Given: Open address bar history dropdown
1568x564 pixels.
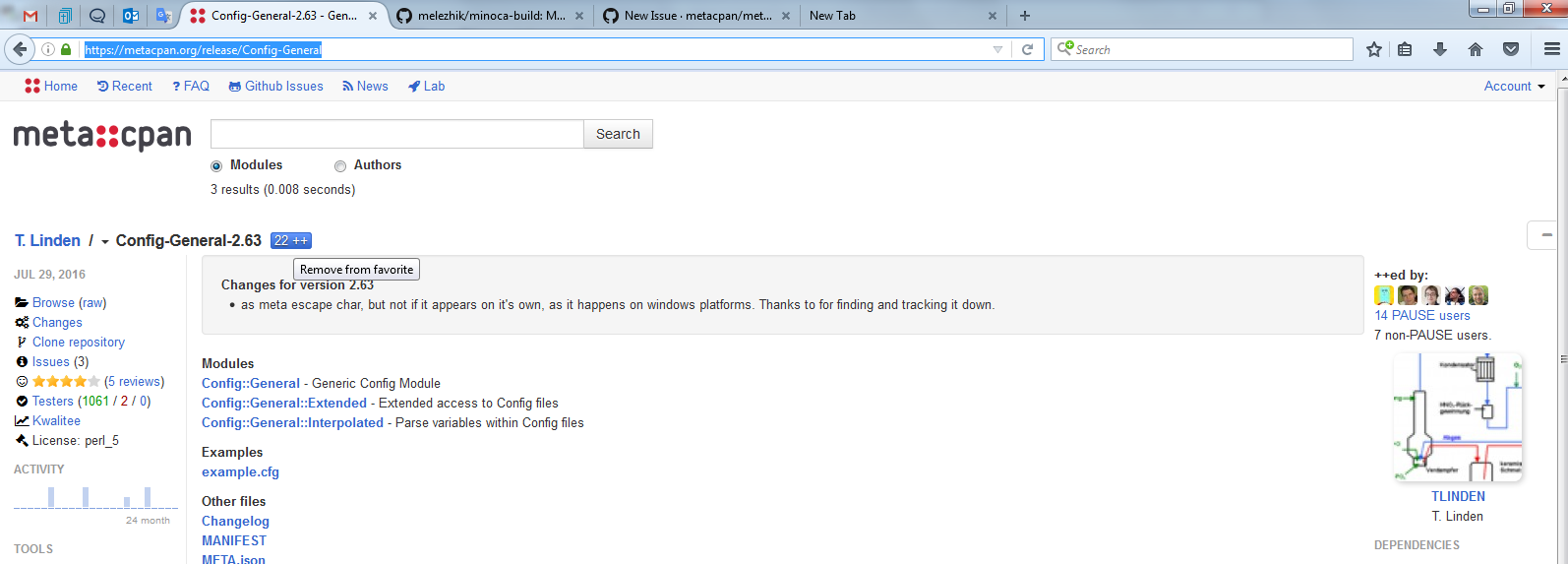Looking at the screenshot, I should point(997,49).
